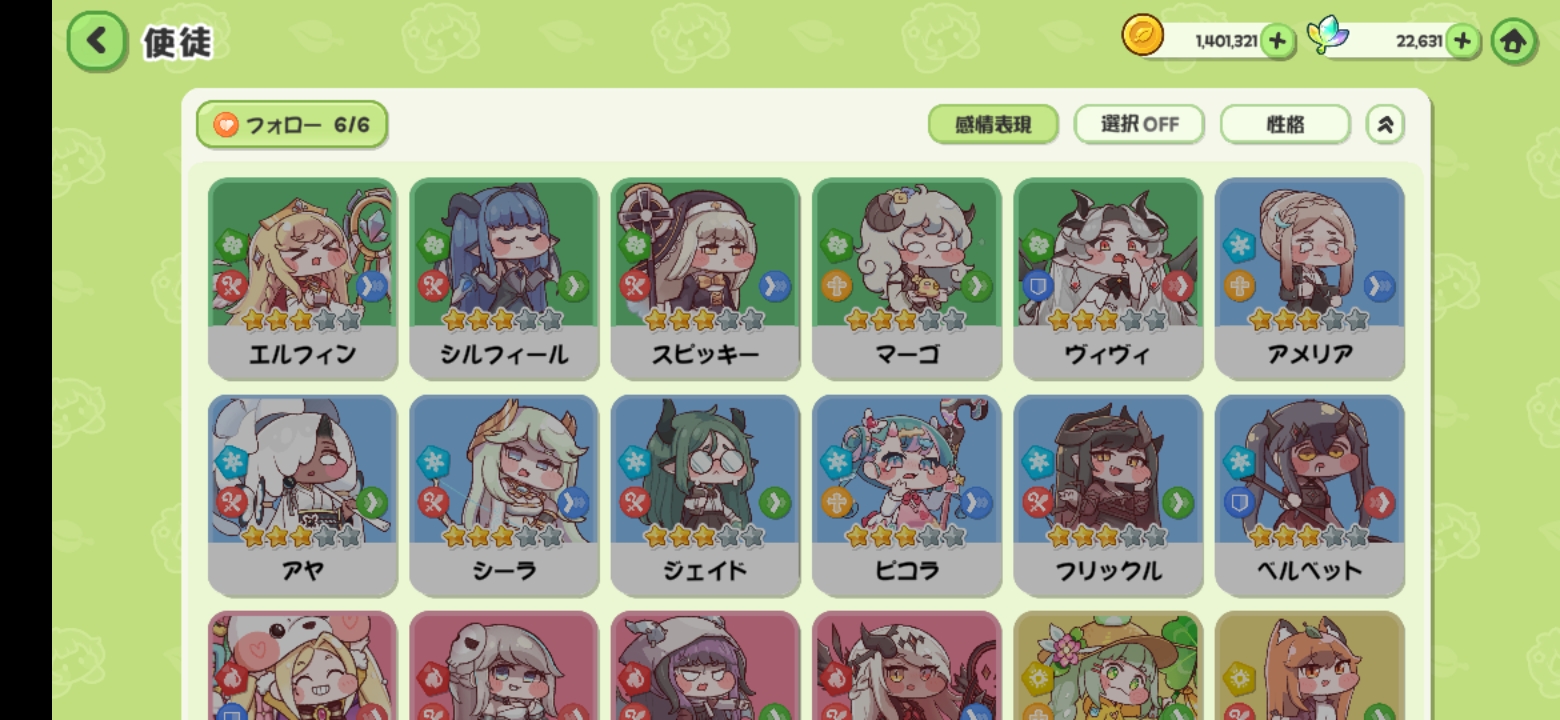Click the butterfly gem currency icon
This screenshot has height=720, width=1560.
[x=1328, y=37]
